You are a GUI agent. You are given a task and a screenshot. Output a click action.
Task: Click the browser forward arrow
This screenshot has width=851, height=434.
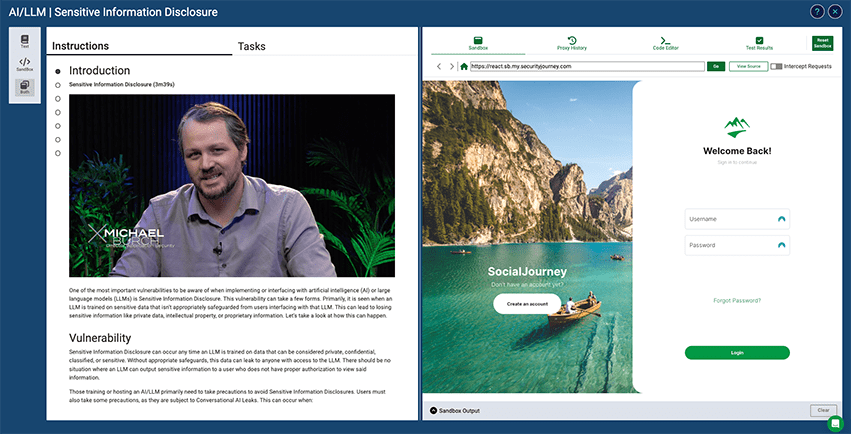(452, 66)
